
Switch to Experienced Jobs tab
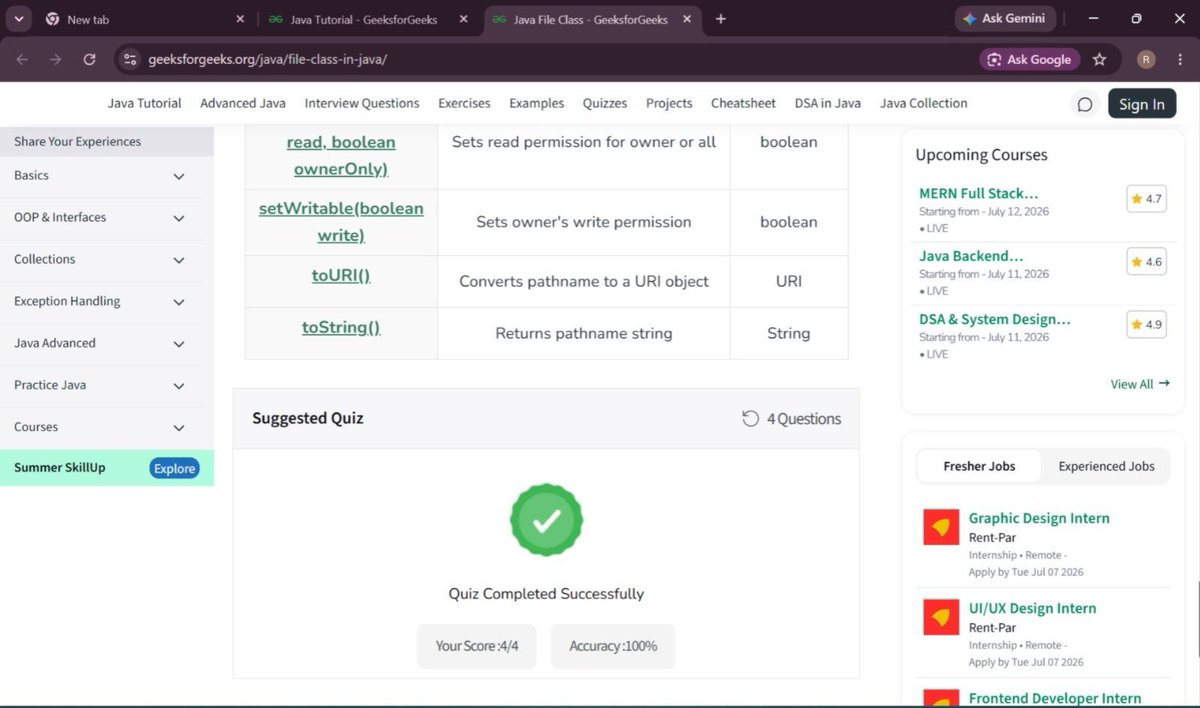[1106, 466]
